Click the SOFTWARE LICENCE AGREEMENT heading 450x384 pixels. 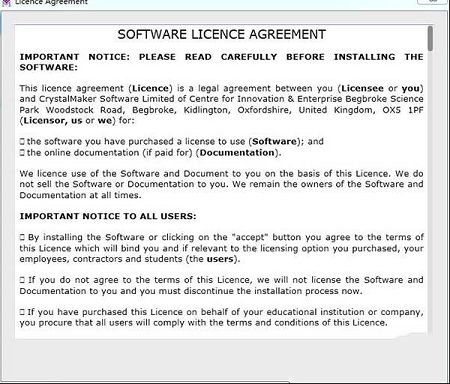pos(222,35)
